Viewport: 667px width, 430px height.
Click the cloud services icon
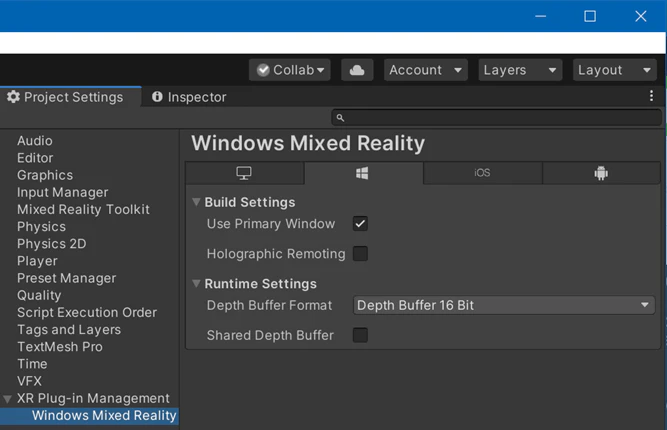(x=357, y=70)
